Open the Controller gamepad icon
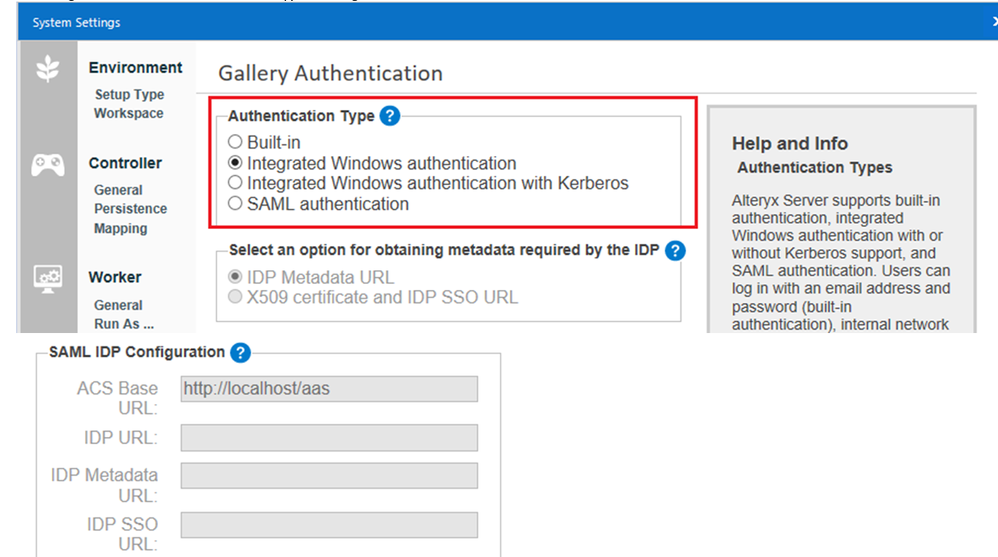This screenshot has height=557, width=998. point(48,166)
